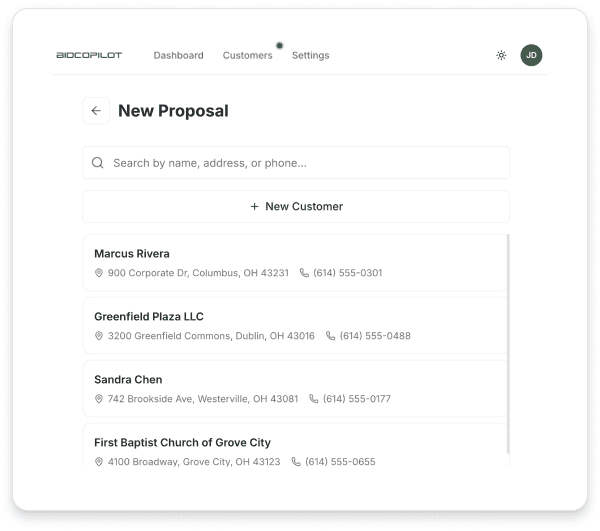This screenshot has height=531, width=600.
Task: Click phone icon next to (614) 555-0488
Action: (x=330, y=336)
